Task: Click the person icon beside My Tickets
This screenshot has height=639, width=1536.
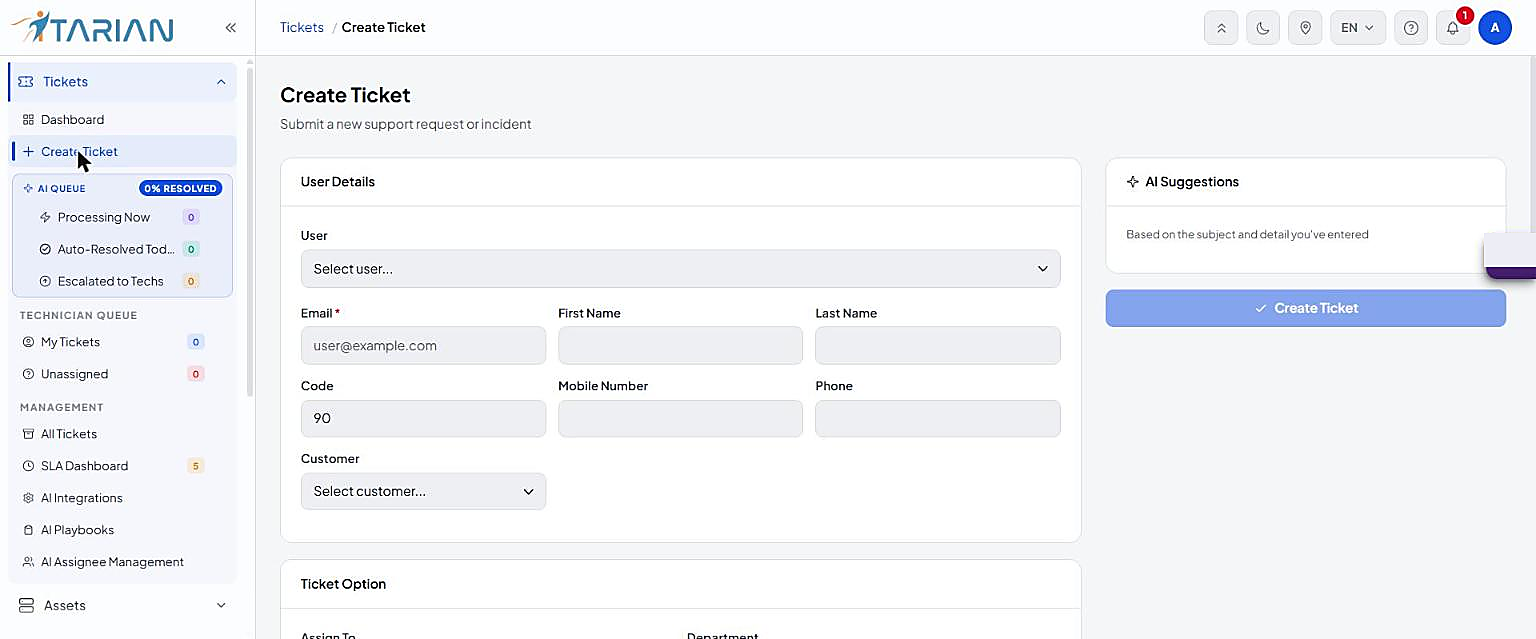Action: coord(28,342)
